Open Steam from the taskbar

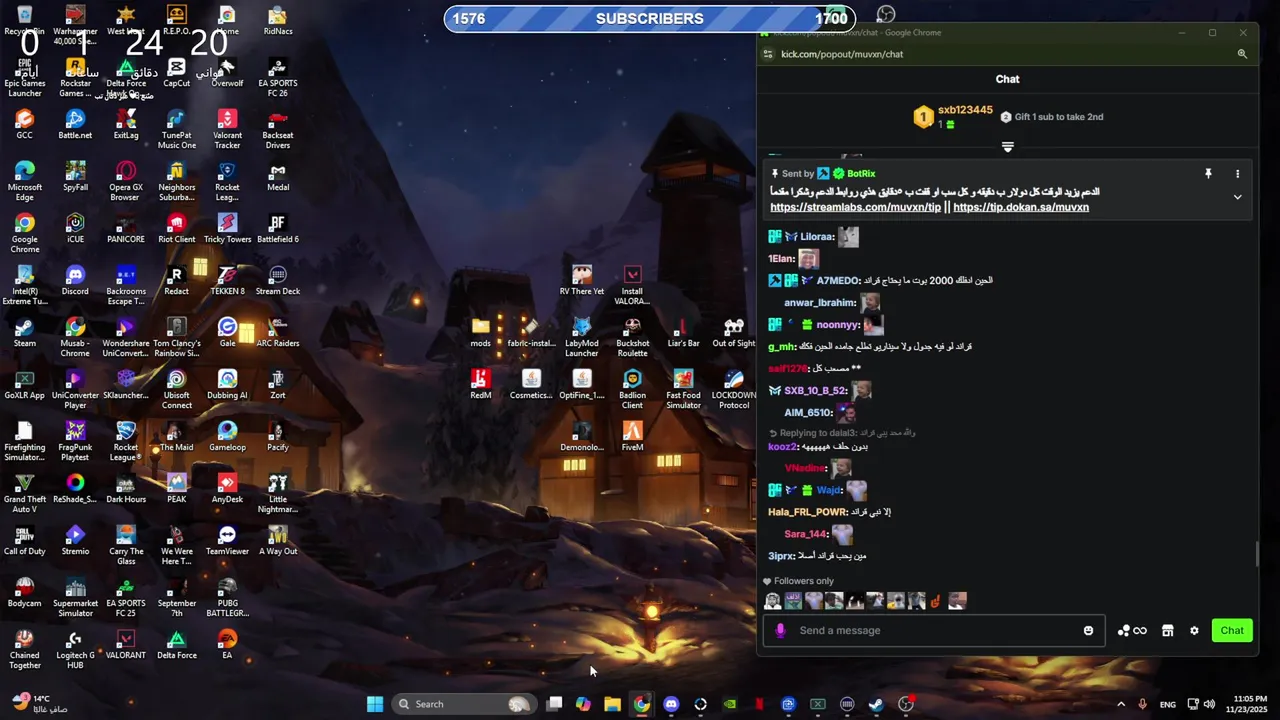click(x=876, y=704)
